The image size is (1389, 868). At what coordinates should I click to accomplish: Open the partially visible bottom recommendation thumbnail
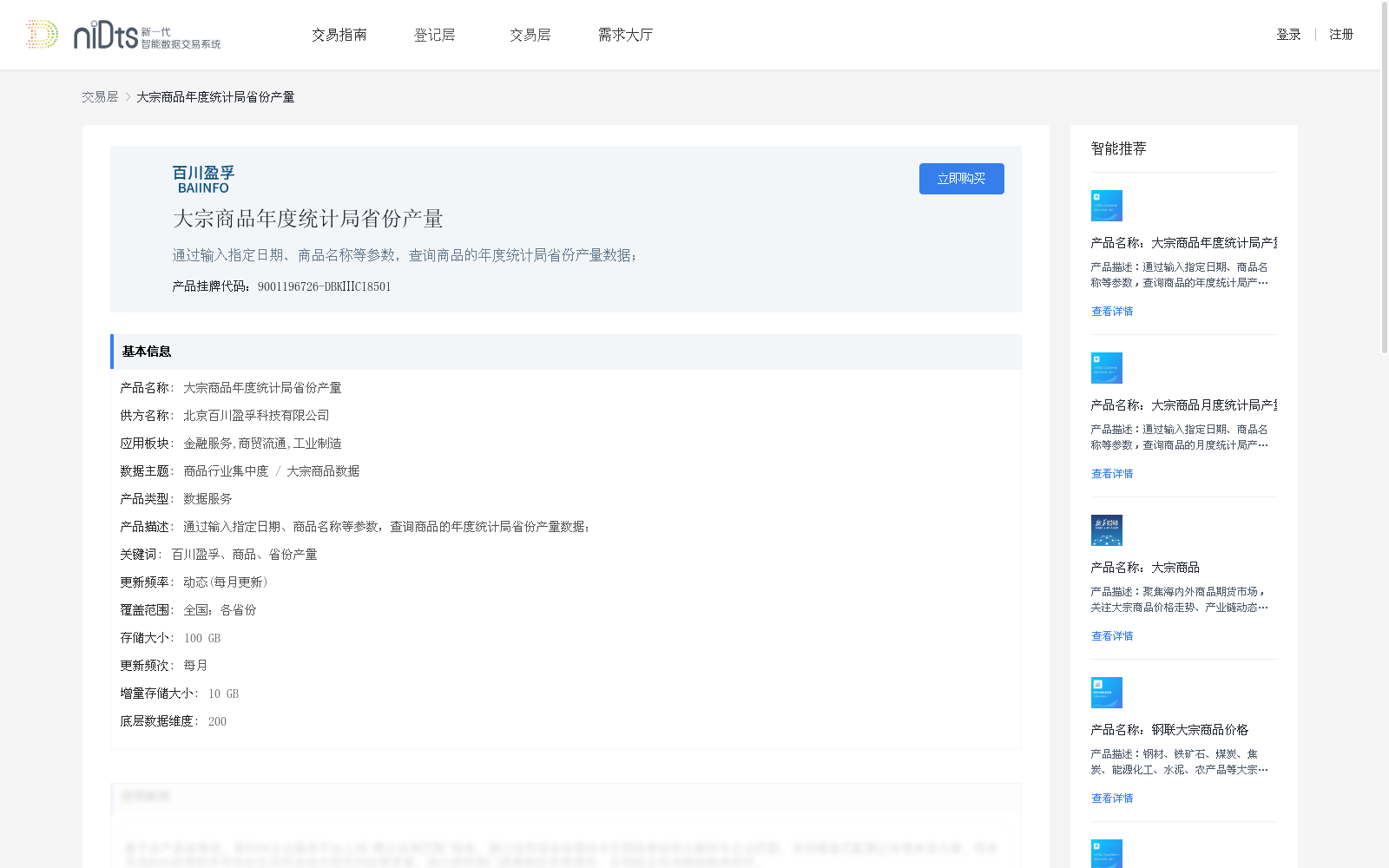(x=1107, y=853)
